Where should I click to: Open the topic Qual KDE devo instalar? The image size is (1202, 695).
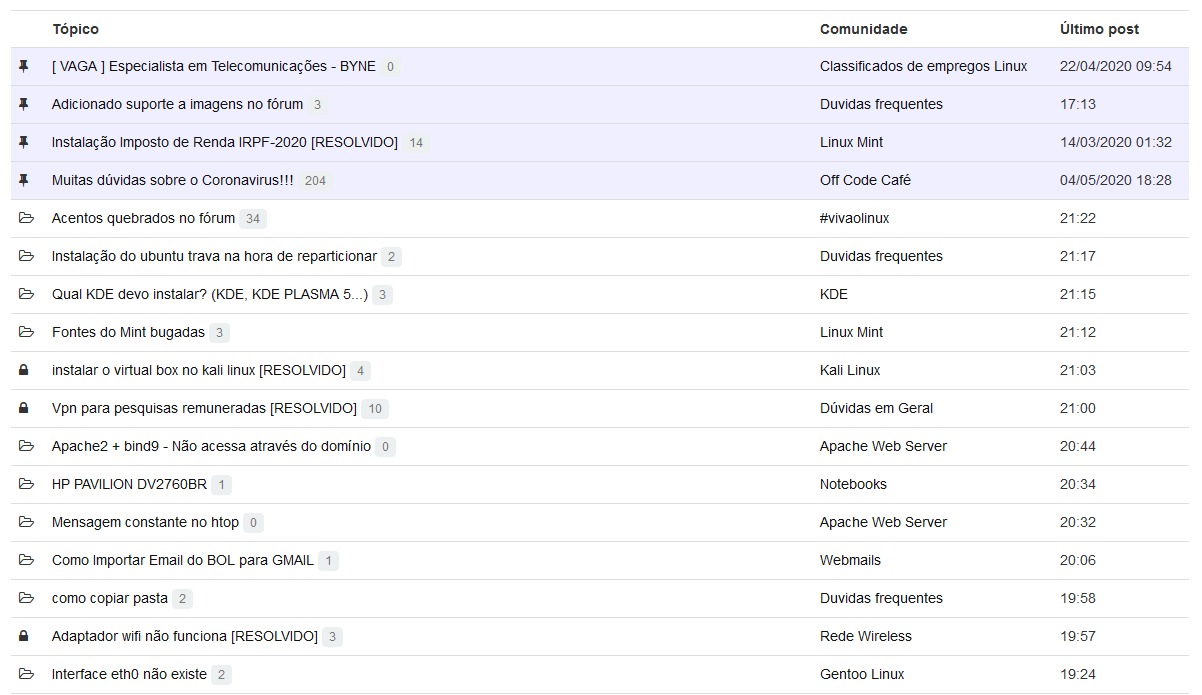click(x=210, y=295)
